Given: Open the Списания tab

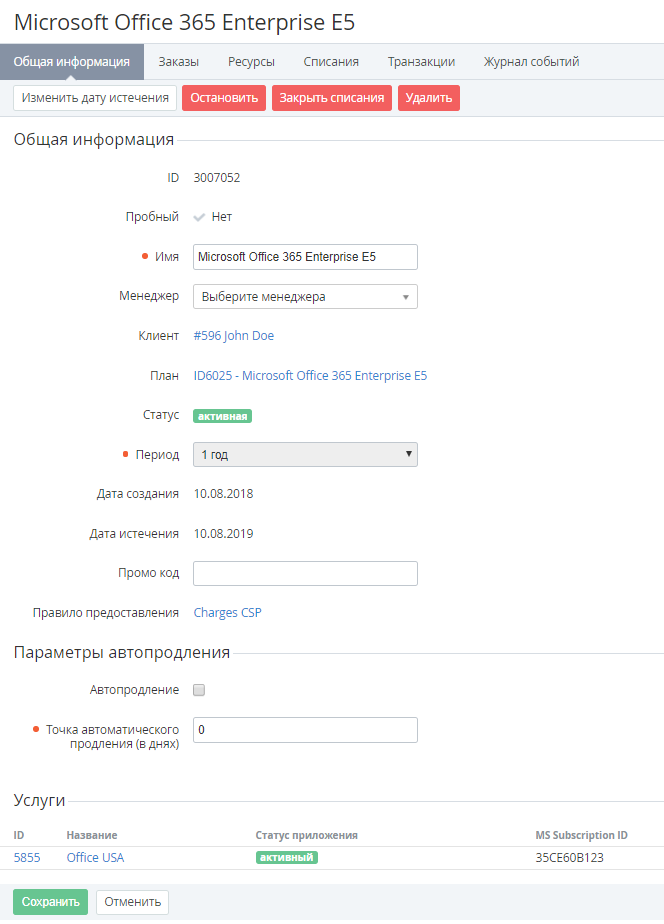Looking at the screenshot, I should click(331, 62).
